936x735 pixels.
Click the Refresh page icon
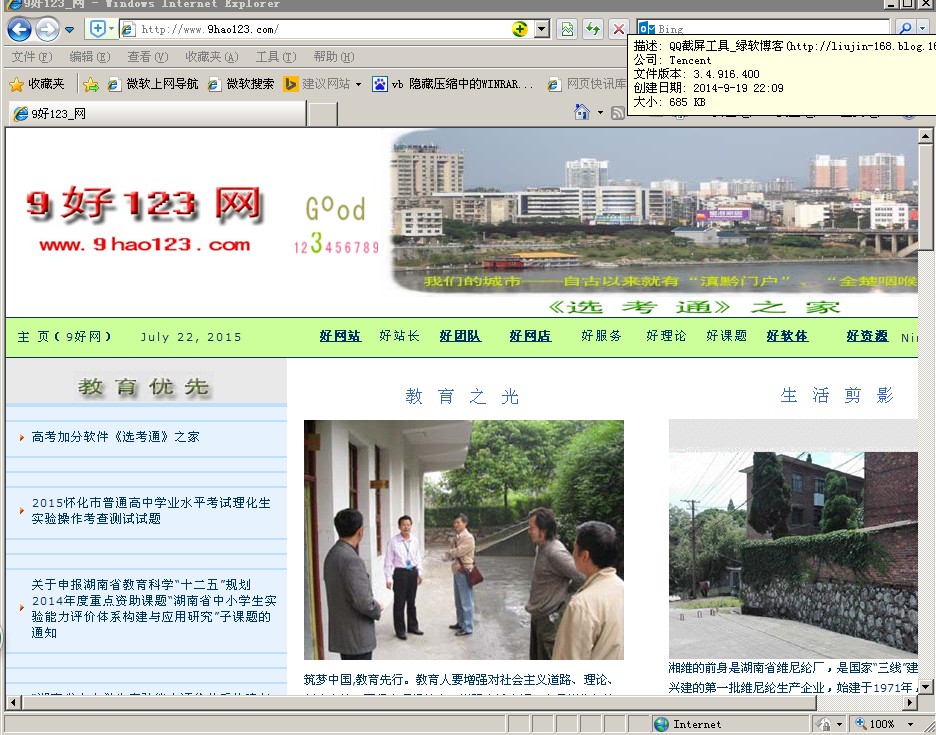point(593,29)
